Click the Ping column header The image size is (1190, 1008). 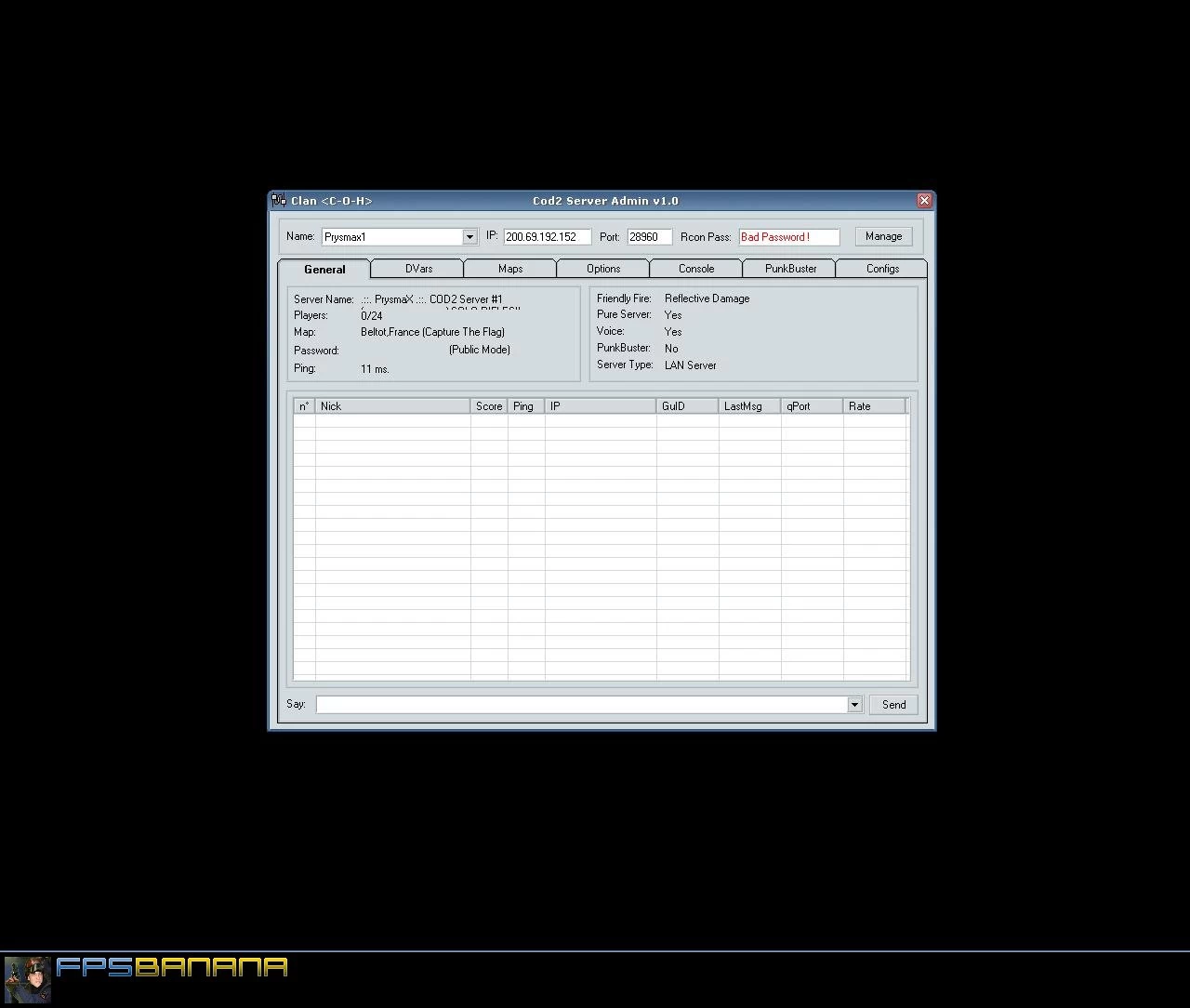526,406
